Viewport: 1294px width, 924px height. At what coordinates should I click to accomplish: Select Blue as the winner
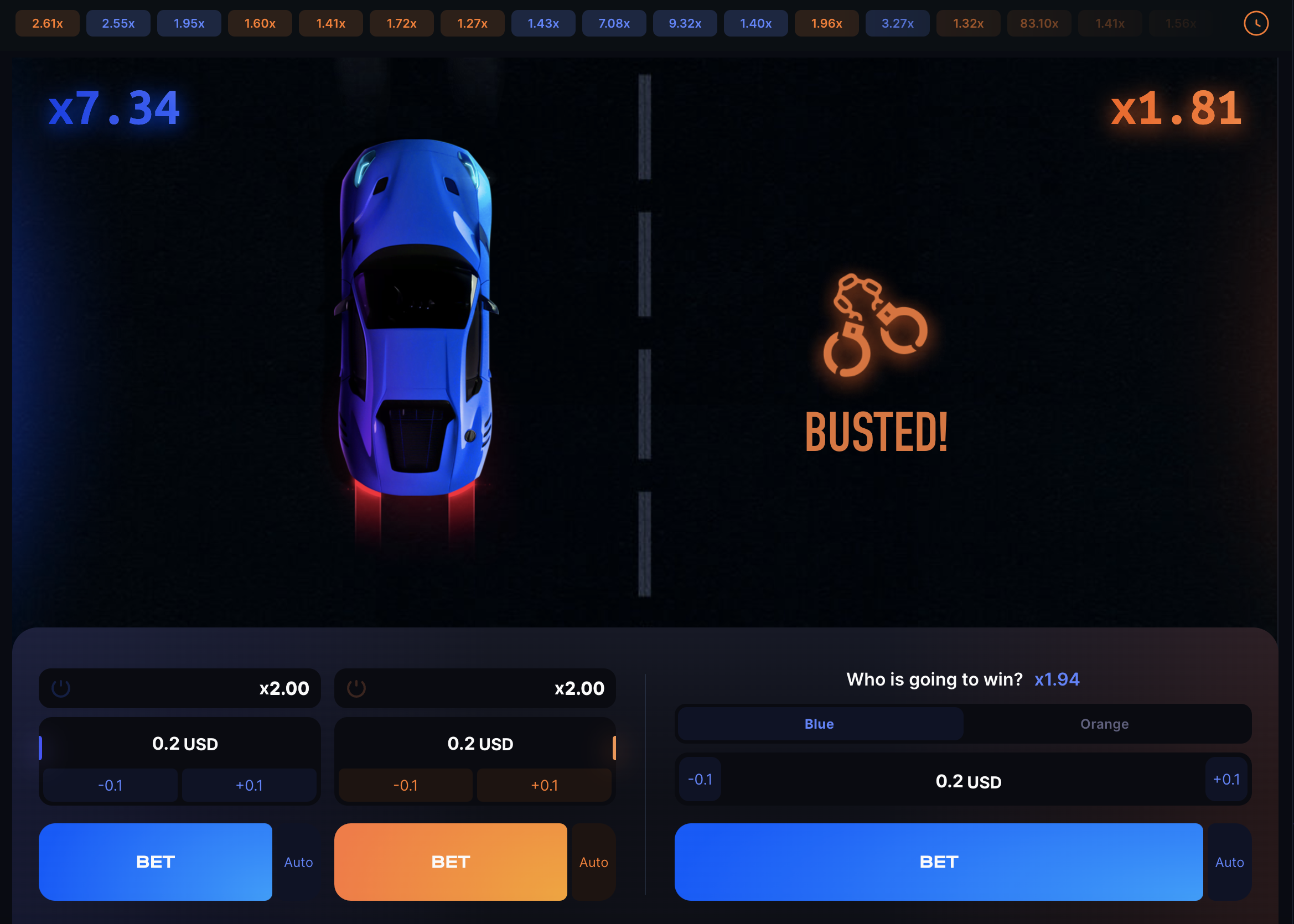click(x=820, y=724)
